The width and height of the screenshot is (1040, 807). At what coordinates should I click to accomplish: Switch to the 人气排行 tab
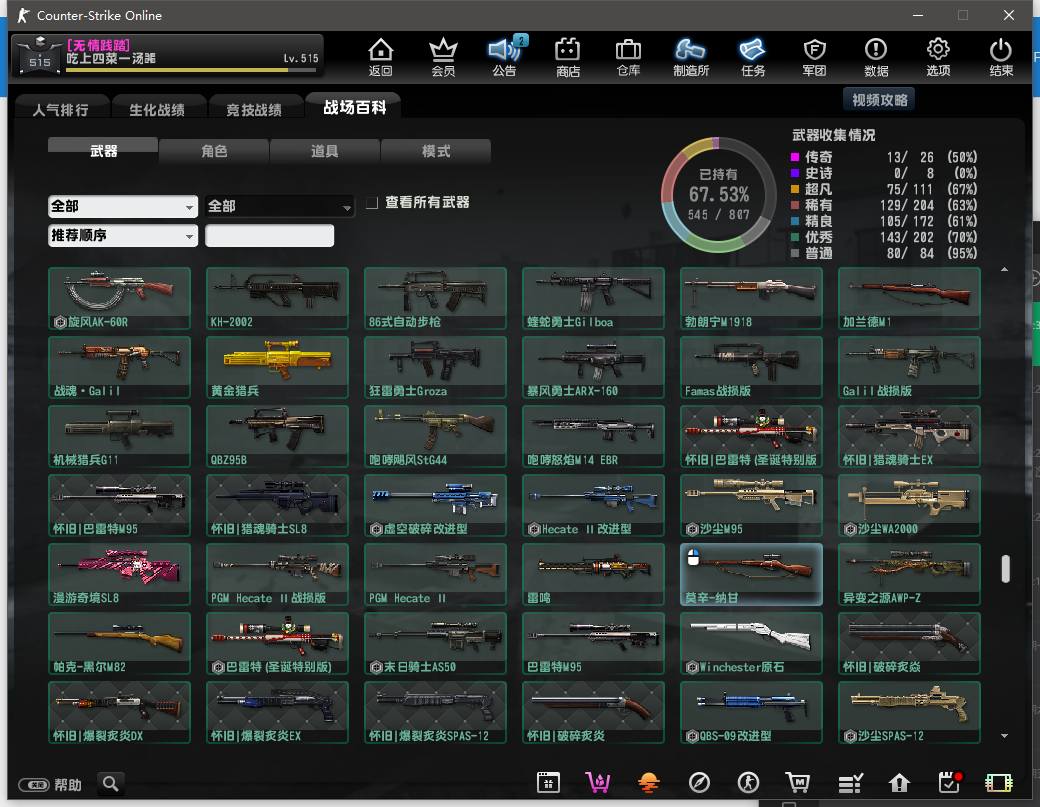click(60, 109)
